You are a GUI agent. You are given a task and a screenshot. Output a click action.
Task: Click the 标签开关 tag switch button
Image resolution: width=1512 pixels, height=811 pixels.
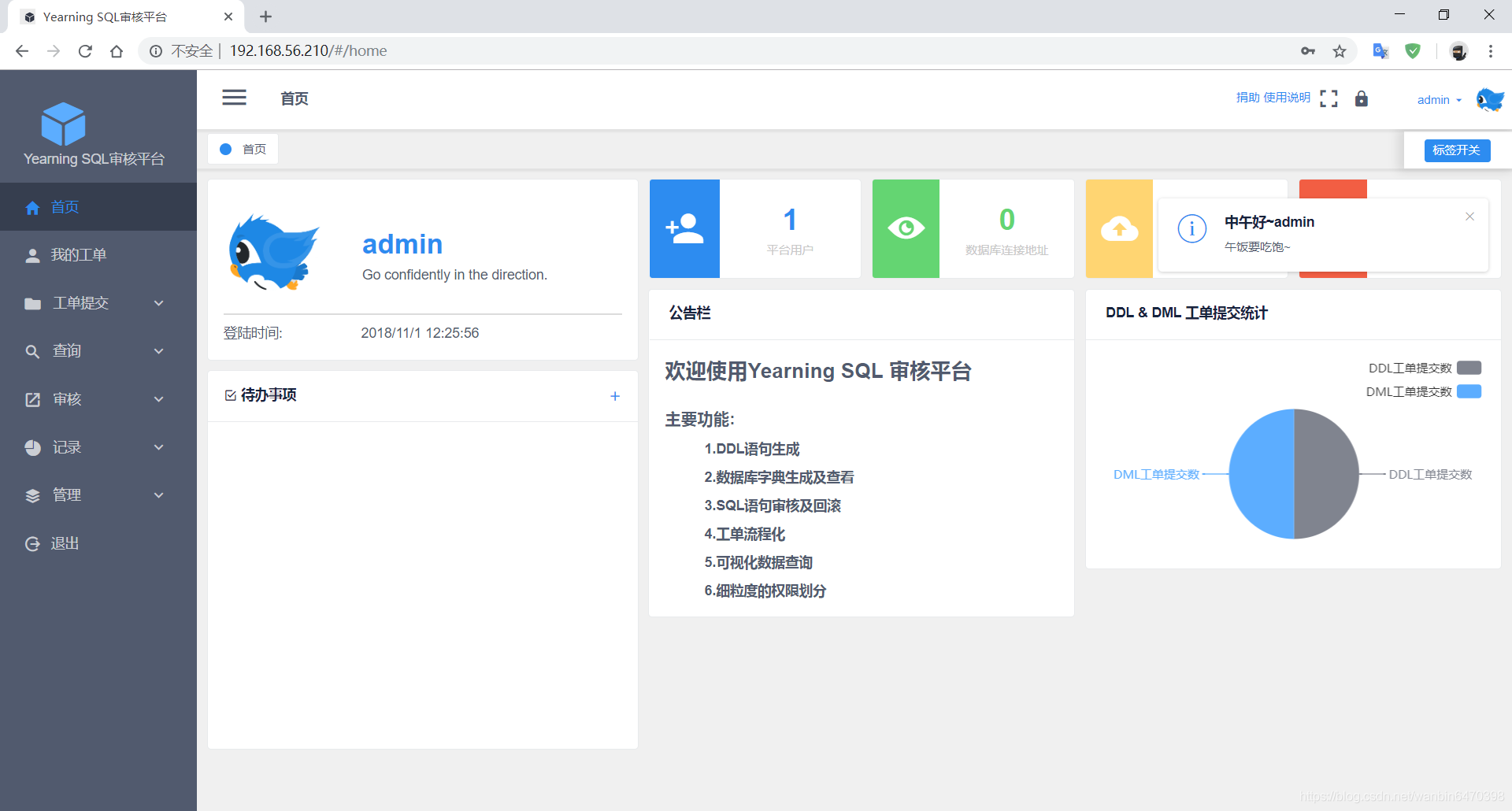pyautogui.click(x=1457, y=150)
